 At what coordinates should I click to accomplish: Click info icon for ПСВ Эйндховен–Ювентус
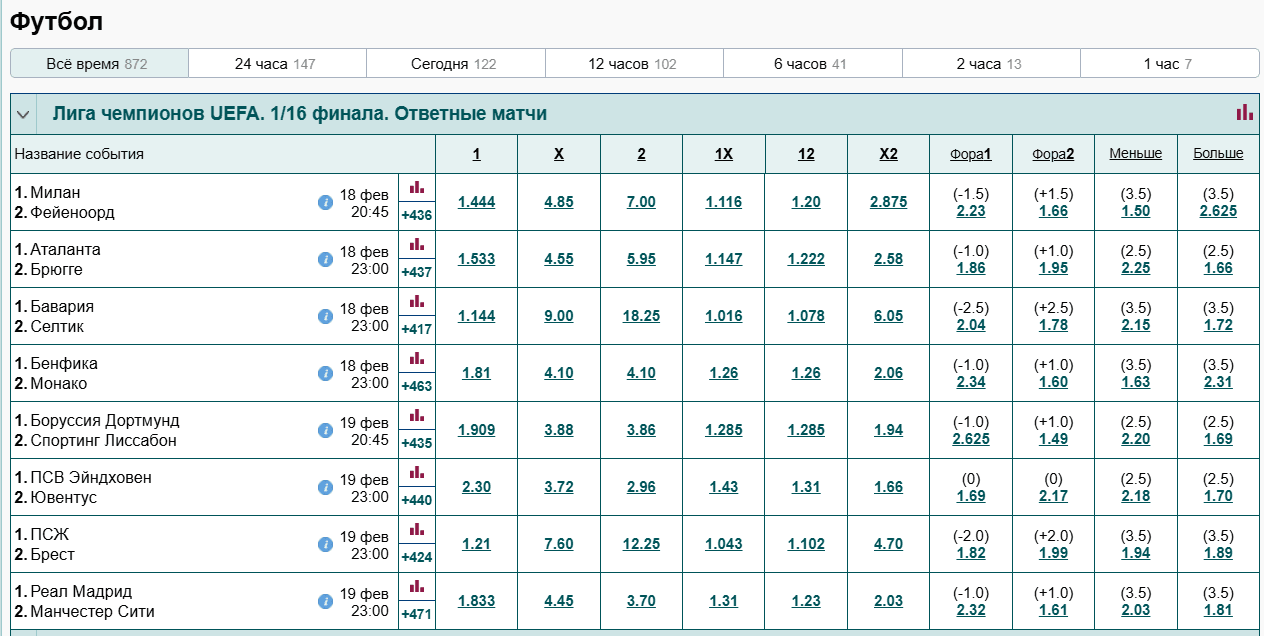pyautogui.click(x=325, y=488)
